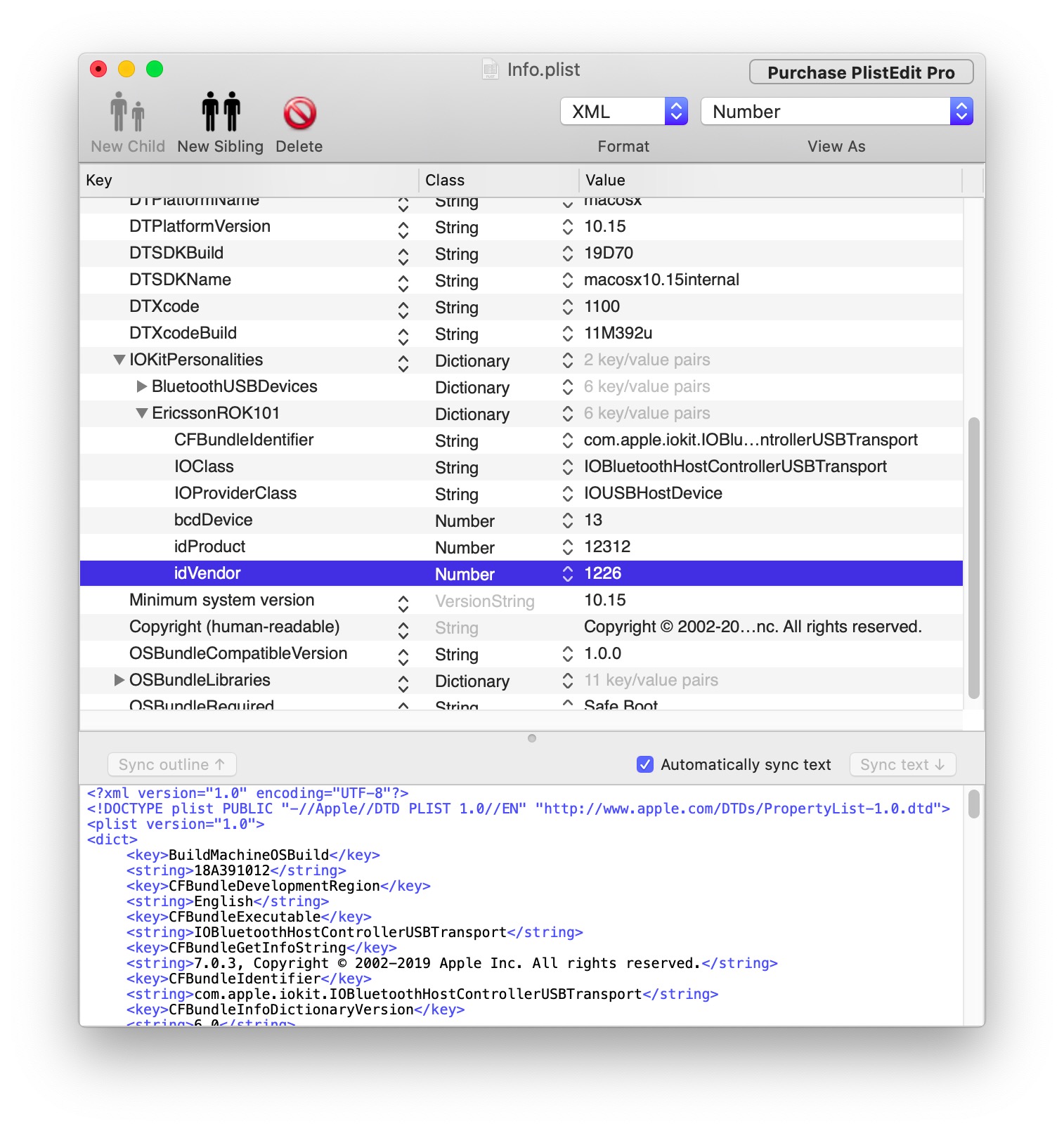Open the Number View As dropdown
This screenshot has width=1064, height=1131.
tap(836, 112)
